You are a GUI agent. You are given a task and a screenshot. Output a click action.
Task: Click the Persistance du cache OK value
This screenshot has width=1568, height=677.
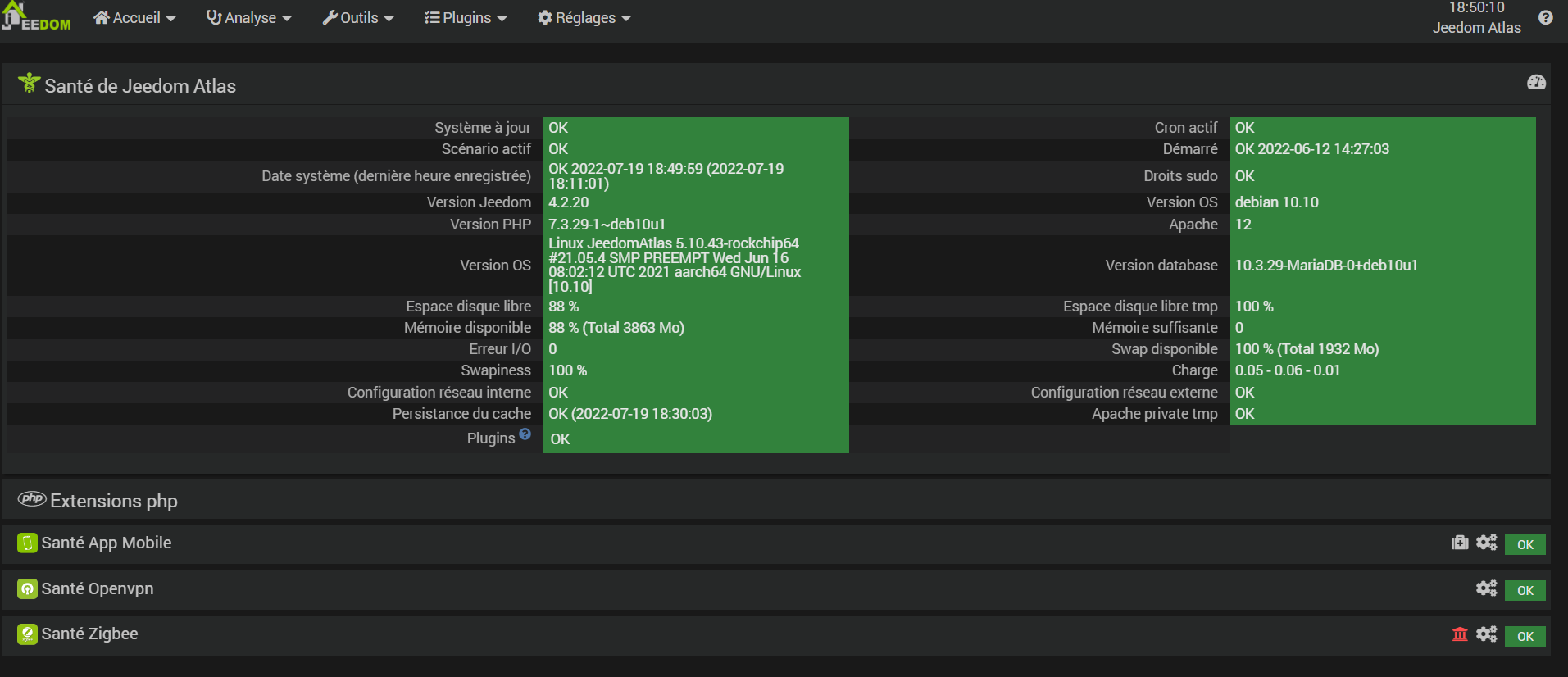coord(630,414)
